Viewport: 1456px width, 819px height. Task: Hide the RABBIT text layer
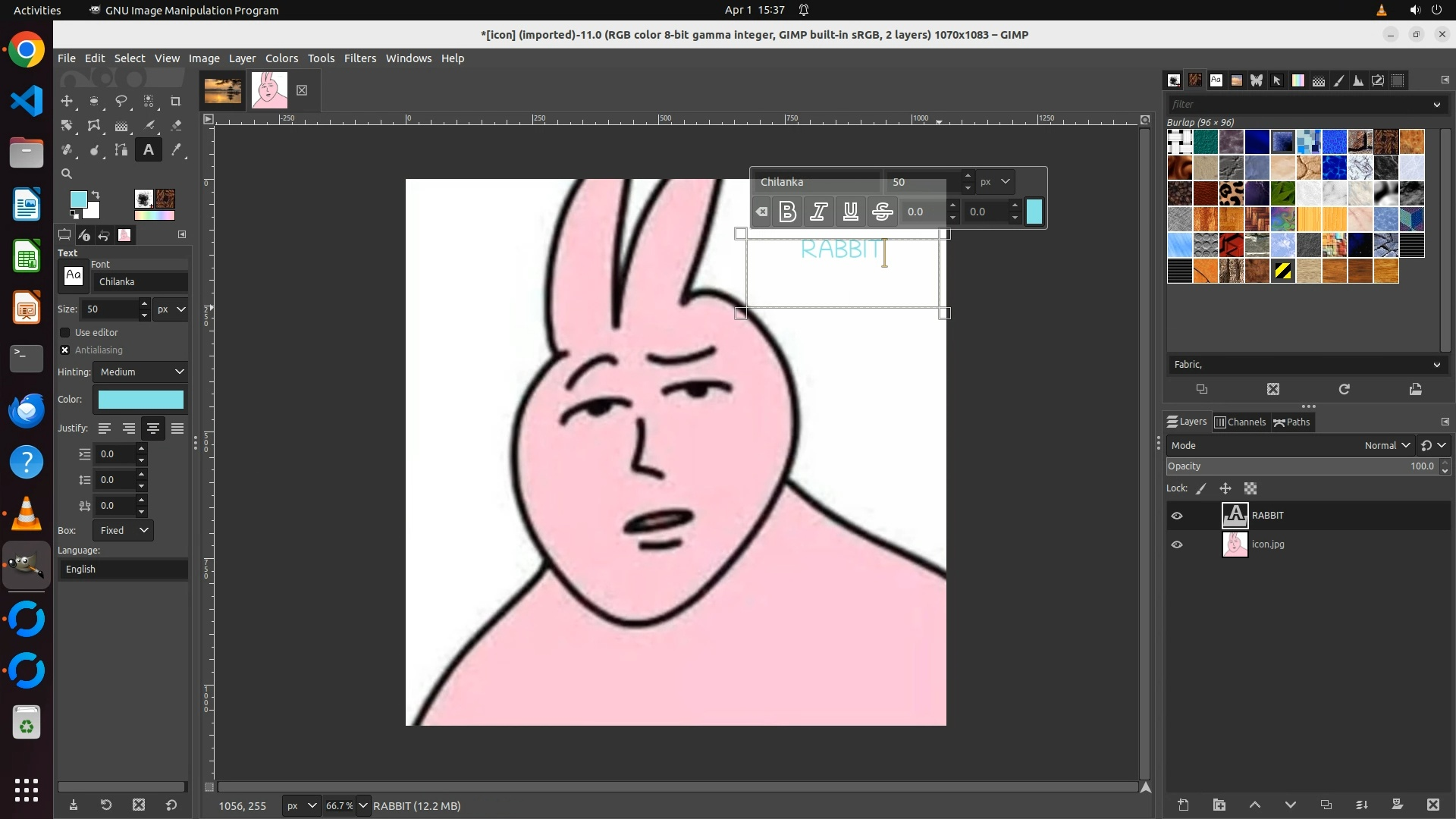pyautogui.click(x=1177, y=516)
